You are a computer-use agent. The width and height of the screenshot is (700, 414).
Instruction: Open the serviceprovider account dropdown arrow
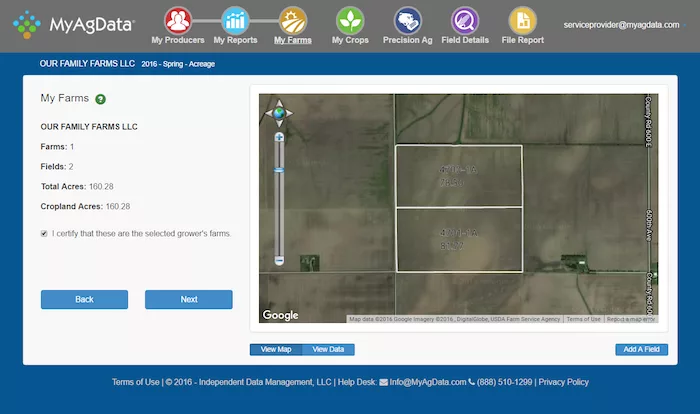685,25
